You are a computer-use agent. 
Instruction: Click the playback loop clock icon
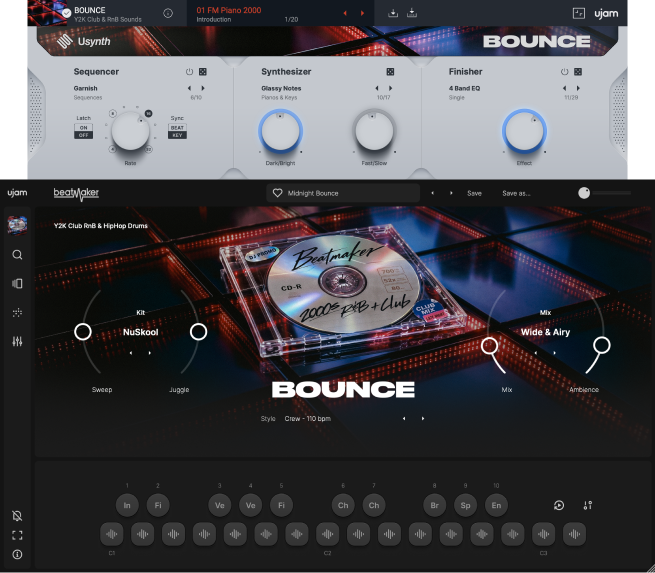(559, 505)
